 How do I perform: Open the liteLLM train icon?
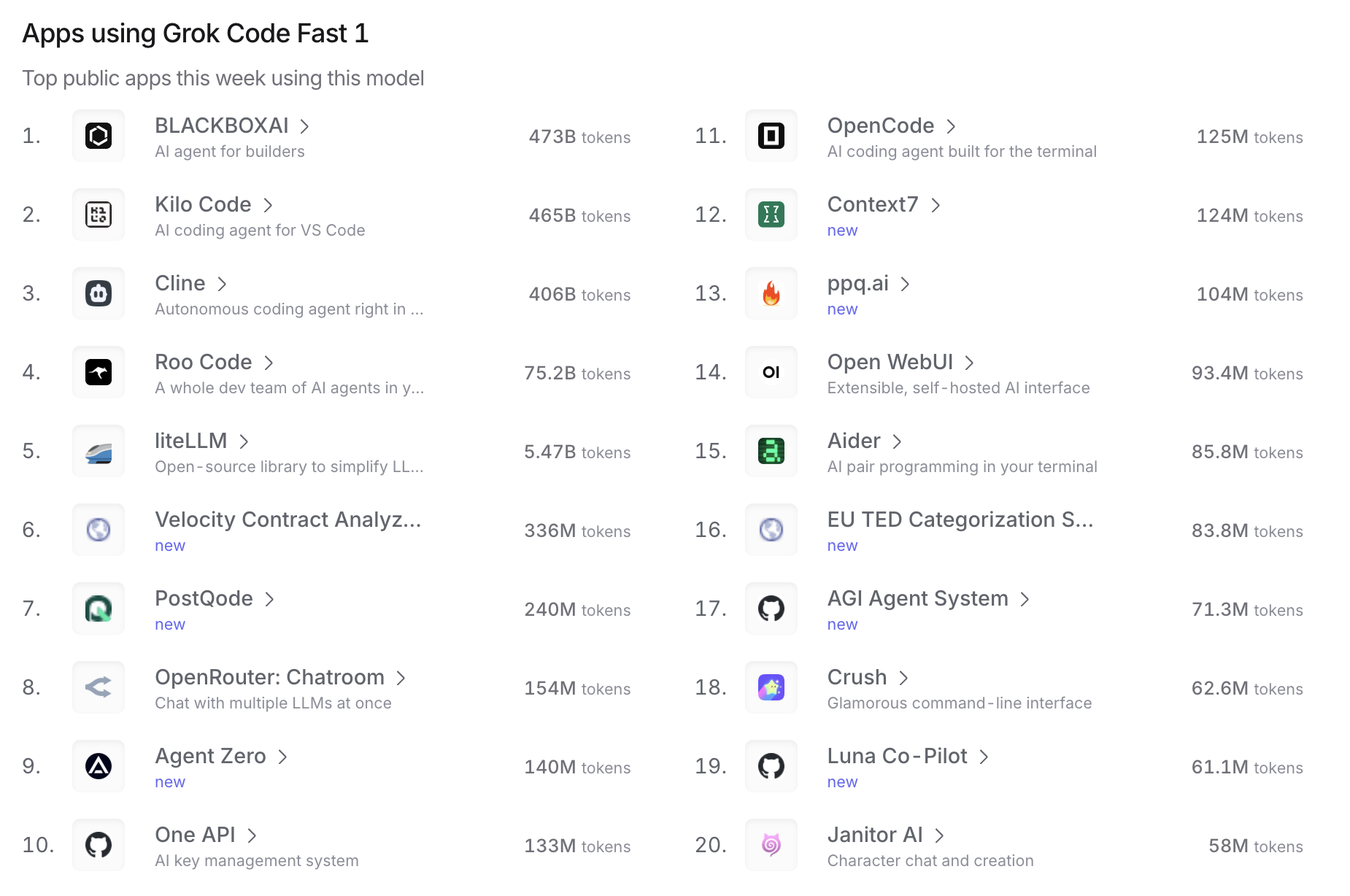point(99,451)
